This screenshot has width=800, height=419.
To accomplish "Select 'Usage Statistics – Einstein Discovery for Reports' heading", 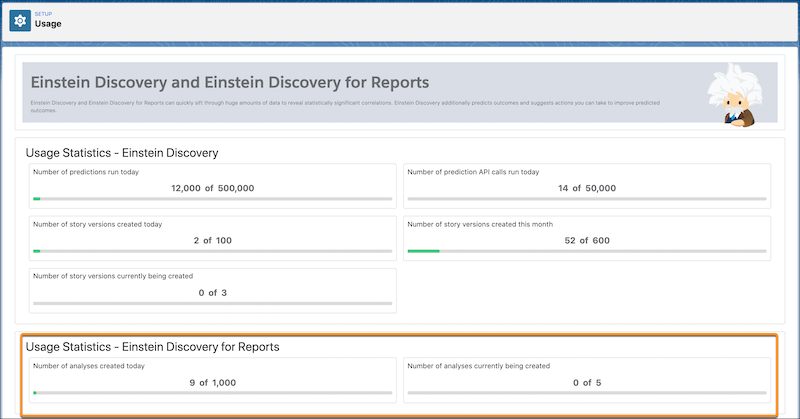I will click(153, 347).
